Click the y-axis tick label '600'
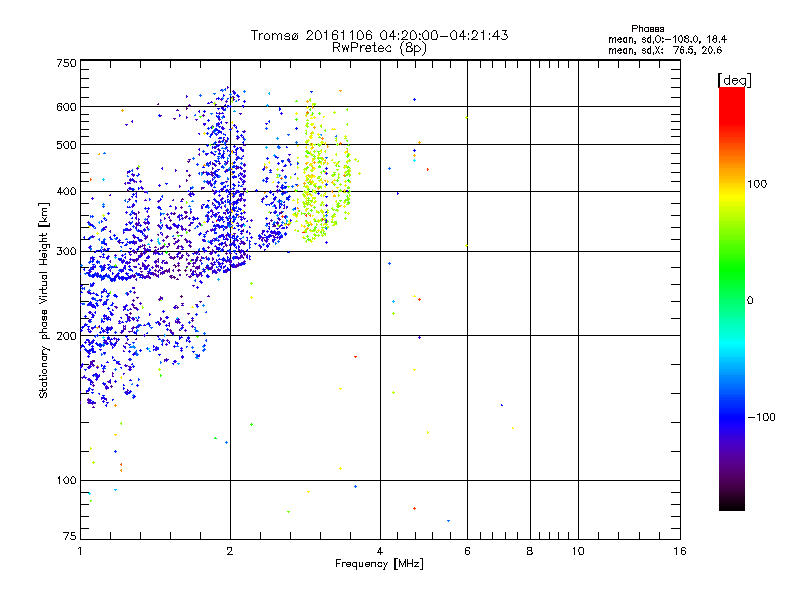 pos(66,107)
